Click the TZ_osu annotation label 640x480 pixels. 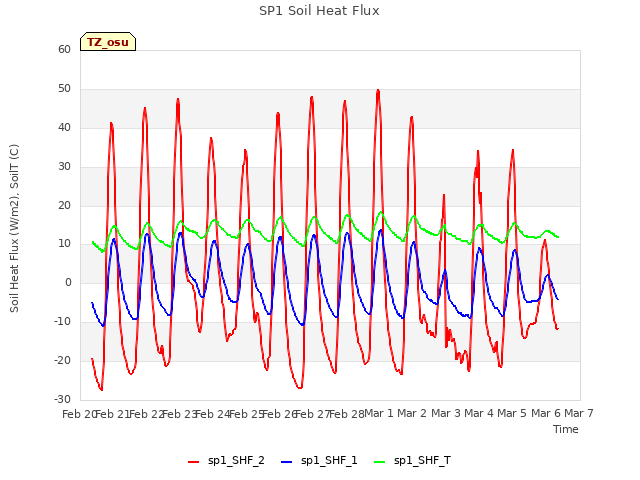point(108,42)
